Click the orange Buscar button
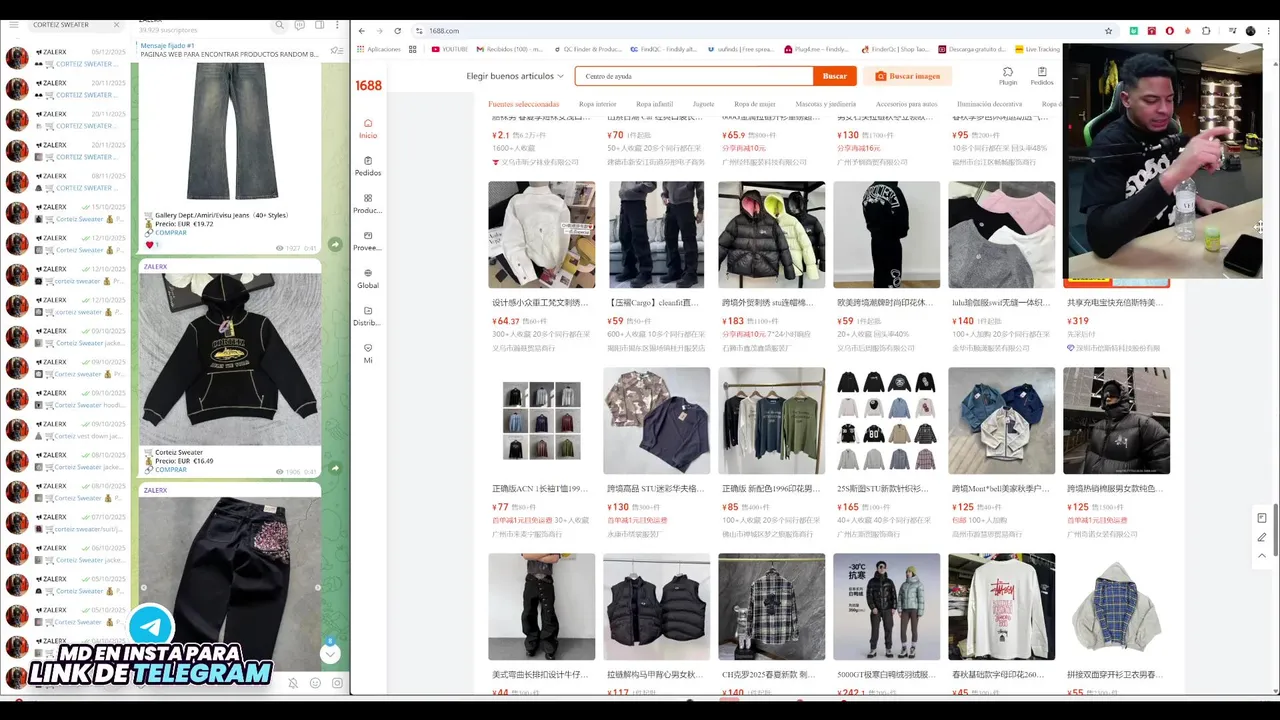This screenshot has width=1280, height=720. pyautogui.click(x=835, y=76)
